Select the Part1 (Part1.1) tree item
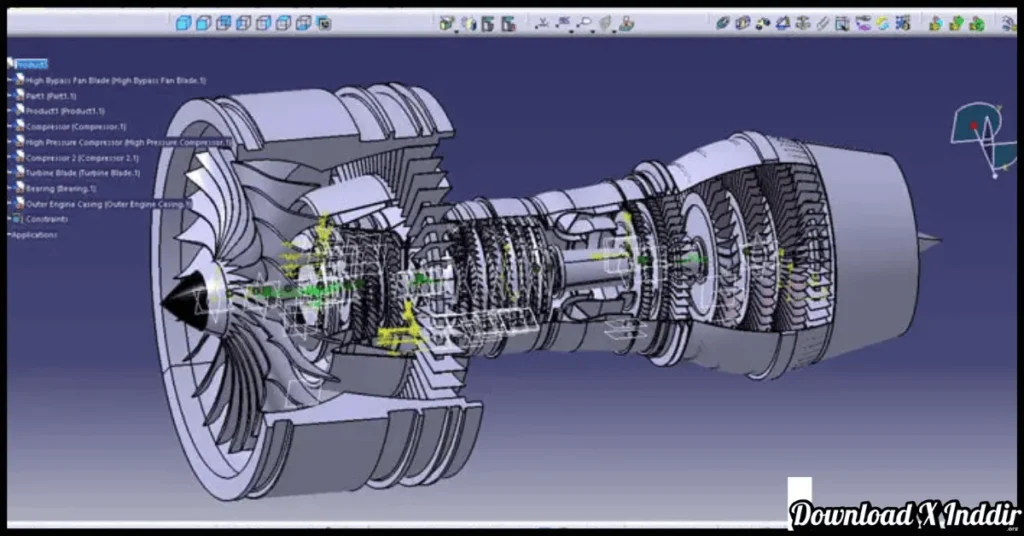The image size is (1024, 536). click(x=51, y=95)
